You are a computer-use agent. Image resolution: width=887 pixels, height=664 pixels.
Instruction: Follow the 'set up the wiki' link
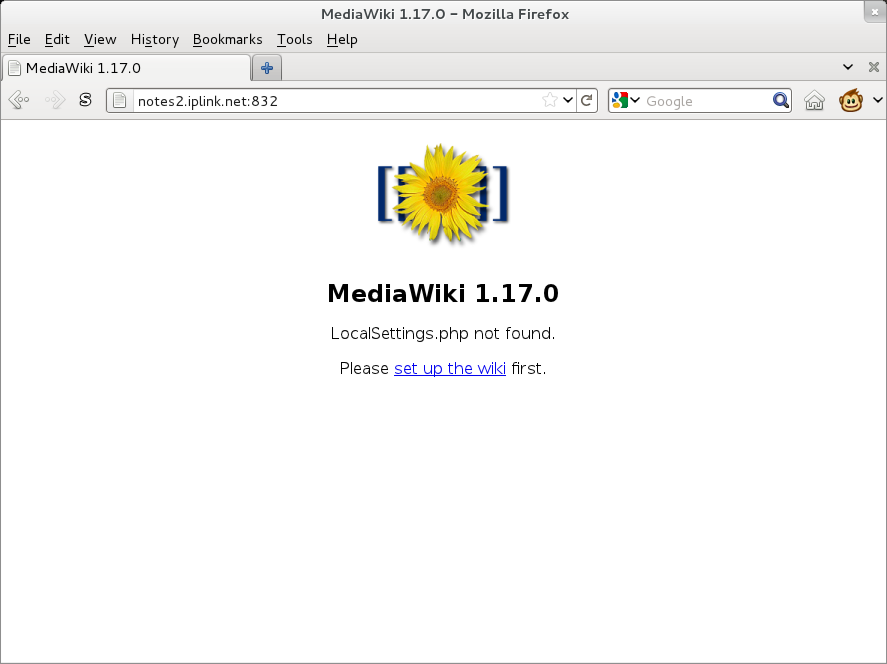click(450, 368)
